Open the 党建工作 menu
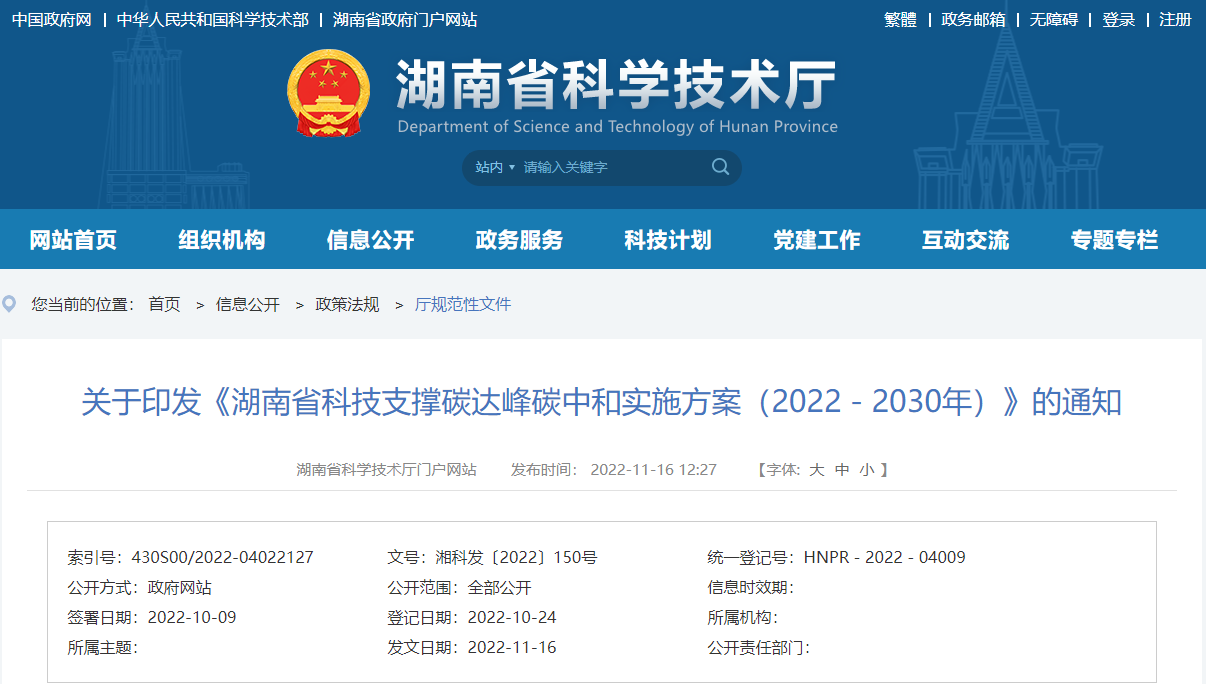Image resolution: width=1206 pixels, height=684 pixels. click(816, 240)
